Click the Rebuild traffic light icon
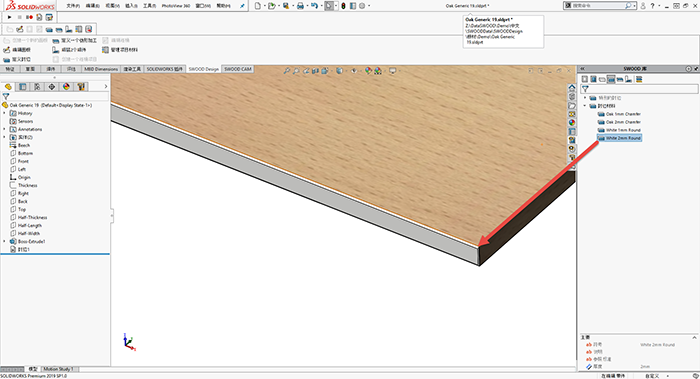 343,6
